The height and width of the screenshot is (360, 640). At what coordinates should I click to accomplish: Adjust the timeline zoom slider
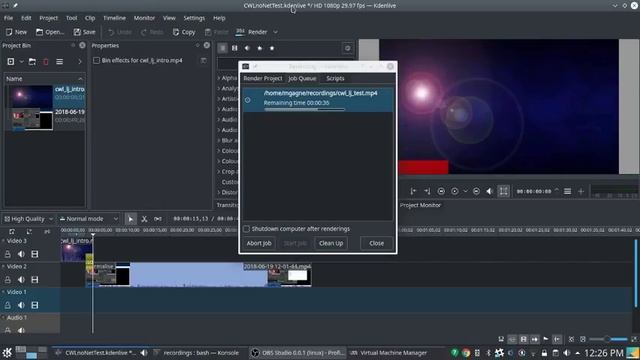(608, 339)
